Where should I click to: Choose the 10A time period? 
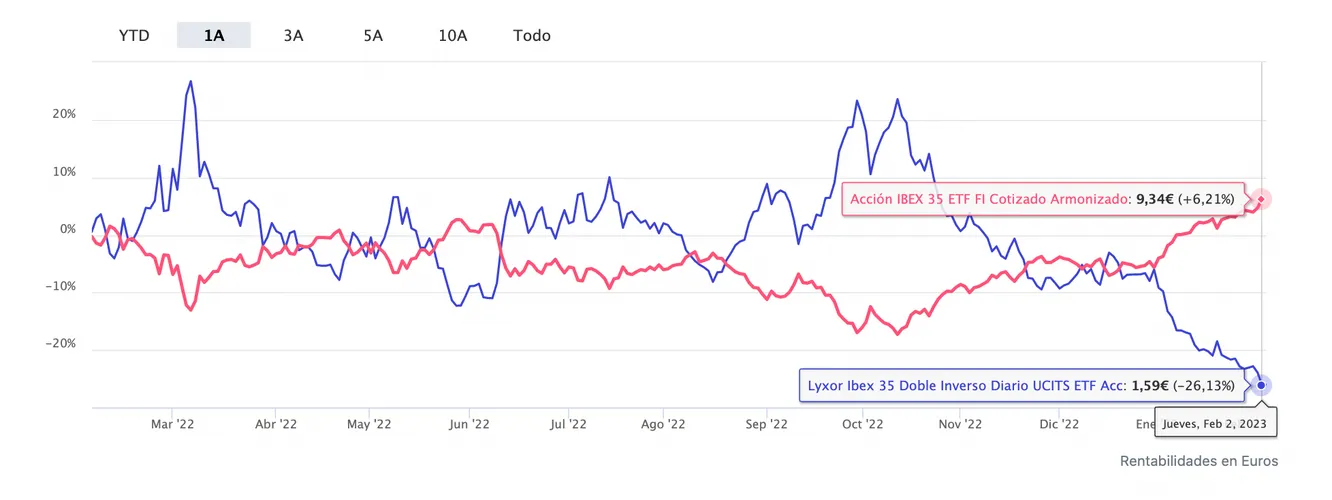452,35
